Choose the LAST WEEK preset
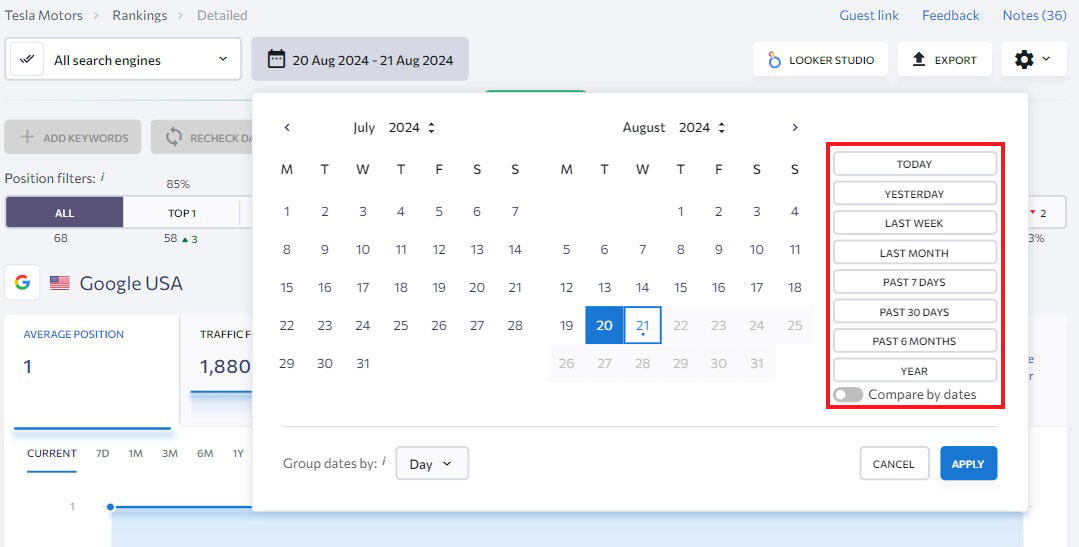Image resolution: width=1079 pixels, height=547 pixels. [915, 223]
